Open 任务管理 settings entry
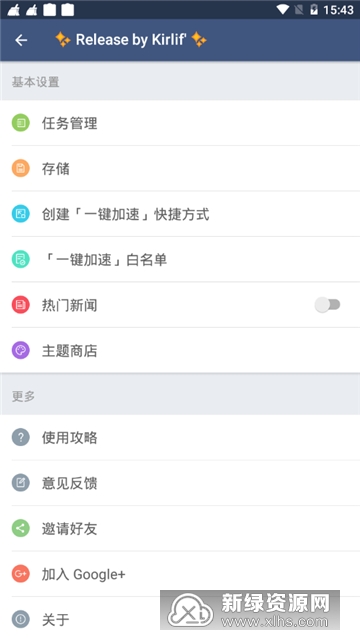360x640 pixels. (x=180, y=123)
